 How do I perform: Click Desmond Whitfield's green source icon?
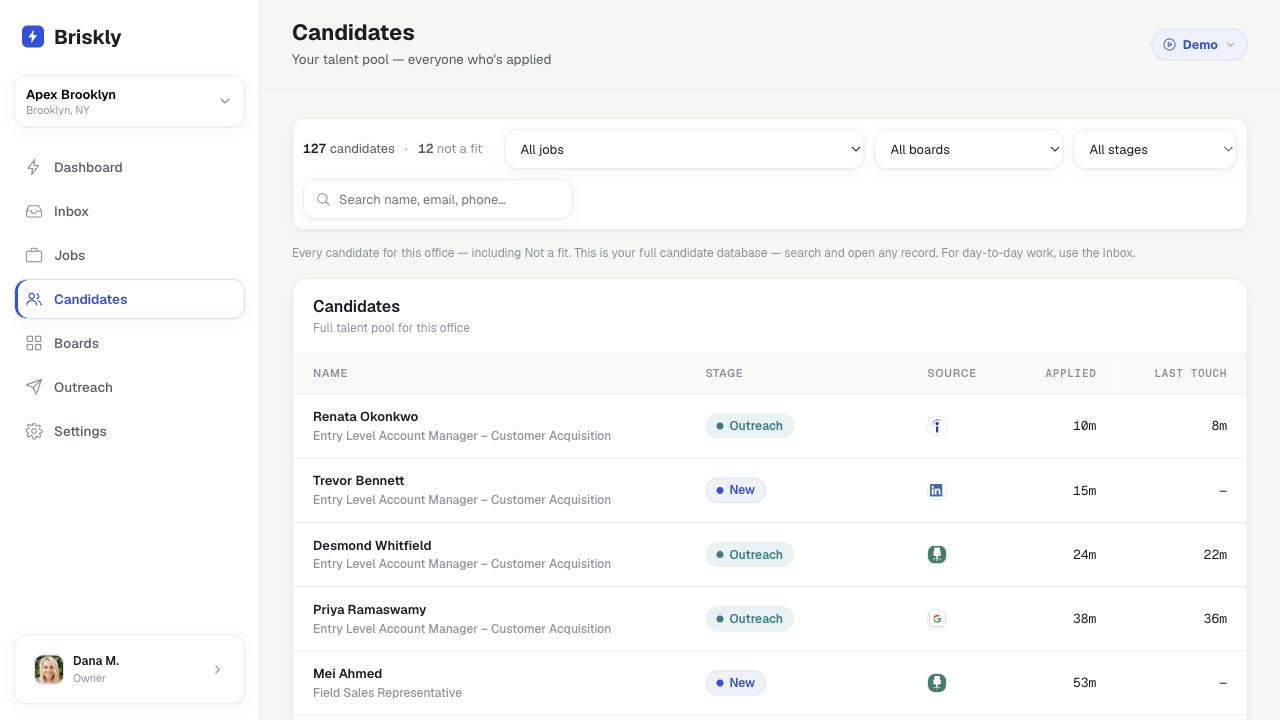[x=937, y=554]
